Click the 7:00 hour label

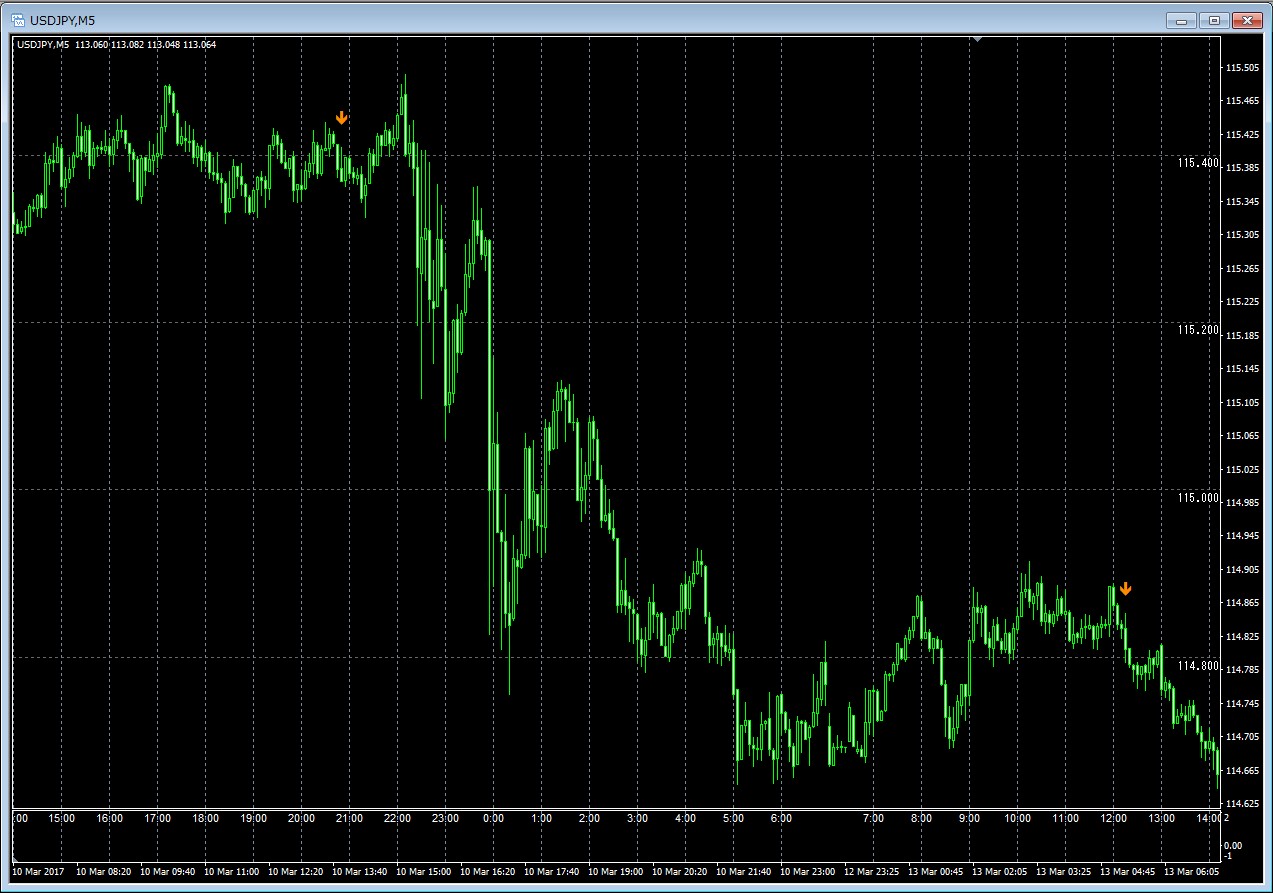pos(873,818)
